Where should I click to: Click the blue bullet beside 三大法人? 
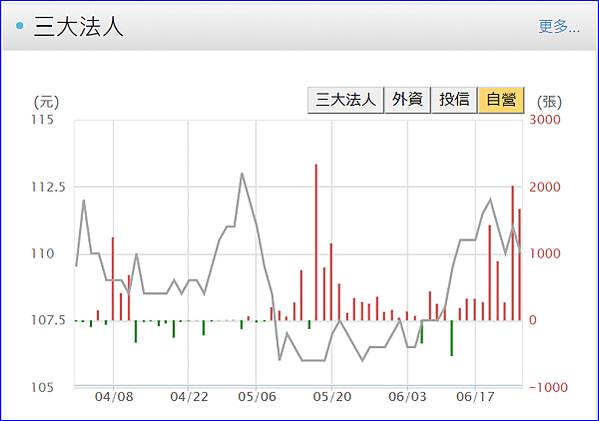pyautogui.click(x=20, y=26)
